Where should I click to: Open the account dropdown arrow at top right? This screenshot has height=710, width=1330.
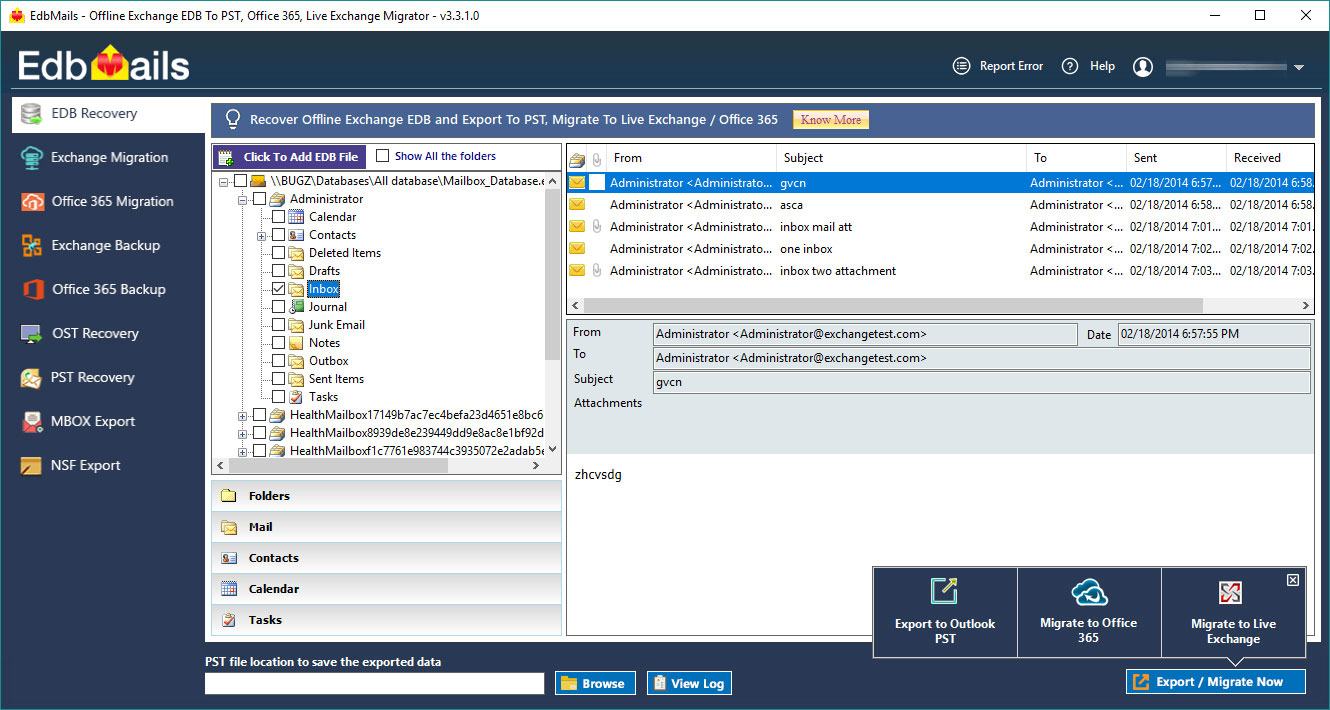click(x=1299, y=68)
